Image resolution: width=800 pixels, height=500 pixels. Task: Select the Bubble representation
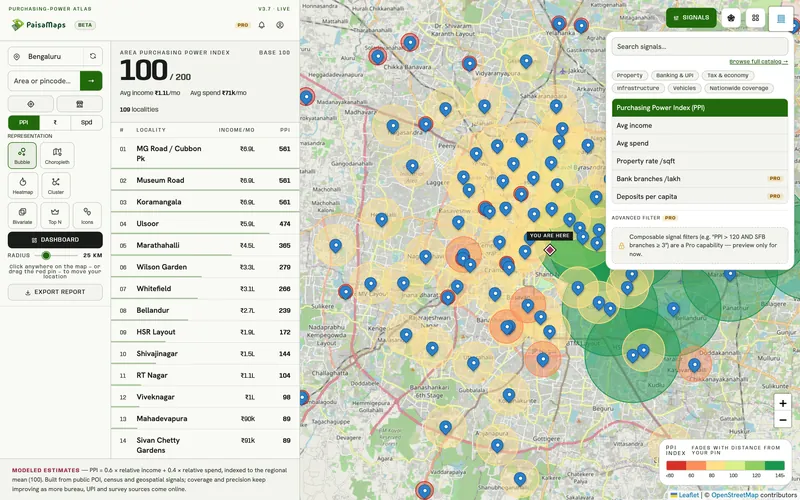[22, 156]
